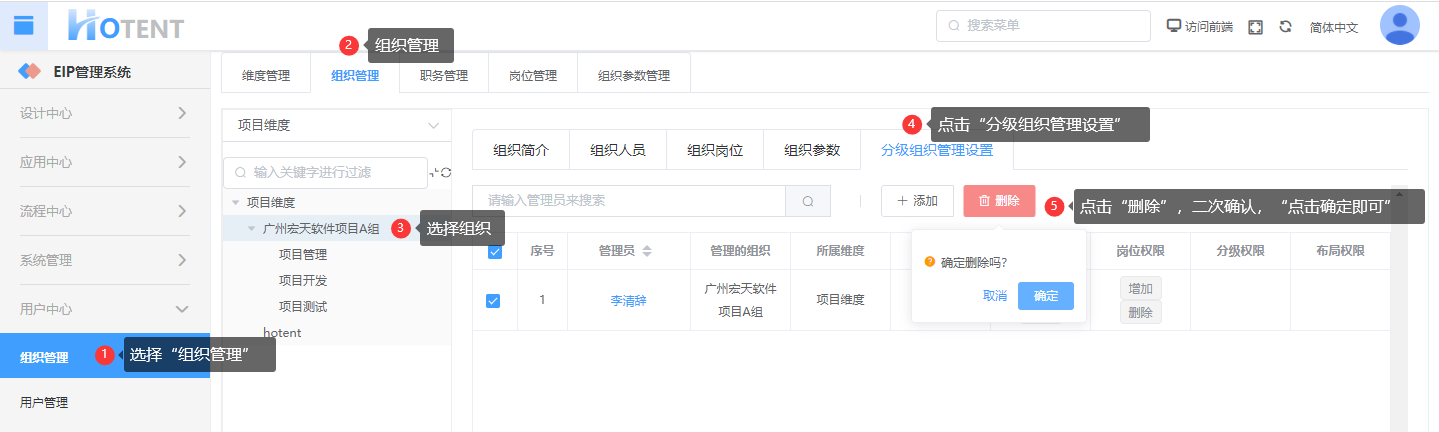Select hotent tree node

pyautogui.click(x=282, y=333)
